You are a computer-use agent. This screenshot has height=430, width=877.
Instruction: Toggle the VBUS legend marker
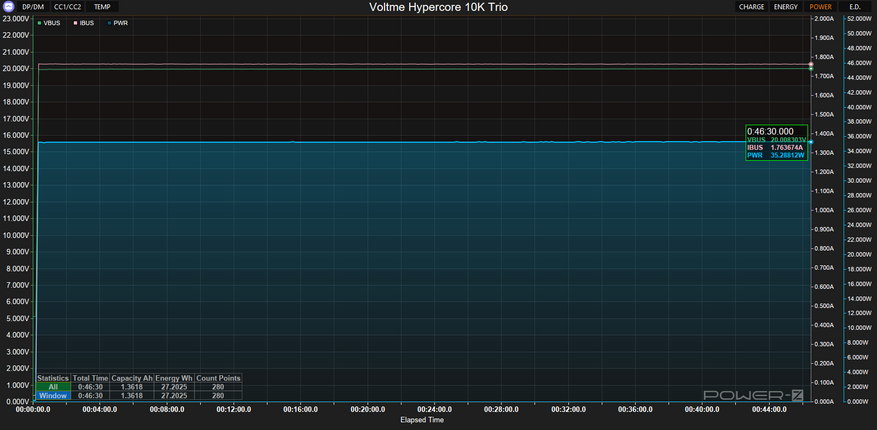click(39, 21)
